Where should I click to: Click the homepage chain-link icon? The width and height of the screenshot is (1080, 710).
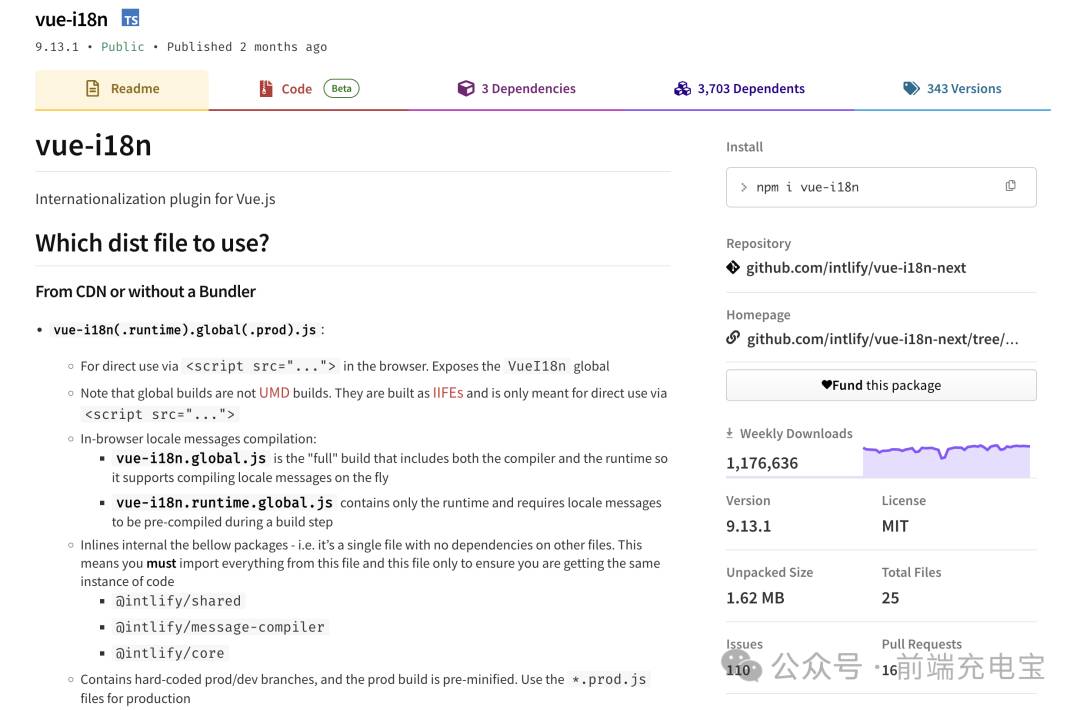point(733,338)
